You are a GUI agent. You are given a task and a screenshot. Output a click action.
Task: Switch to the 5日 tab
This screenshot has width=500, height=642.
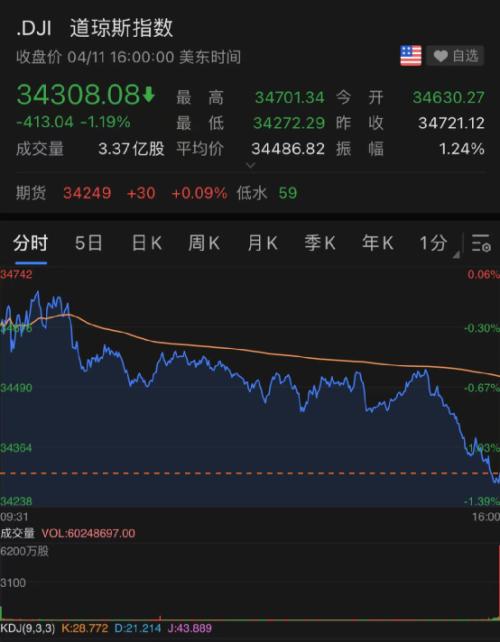tap(88, 244)
